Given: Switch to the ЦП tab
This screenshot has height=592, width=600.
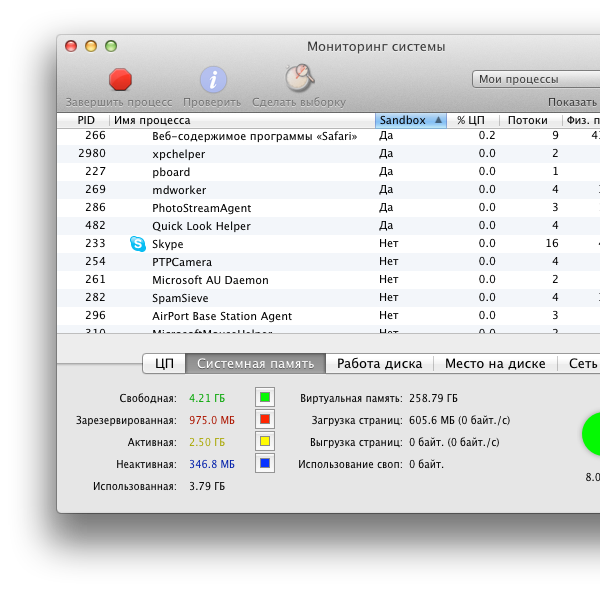Looking at the screenshot, I should 164,364.
